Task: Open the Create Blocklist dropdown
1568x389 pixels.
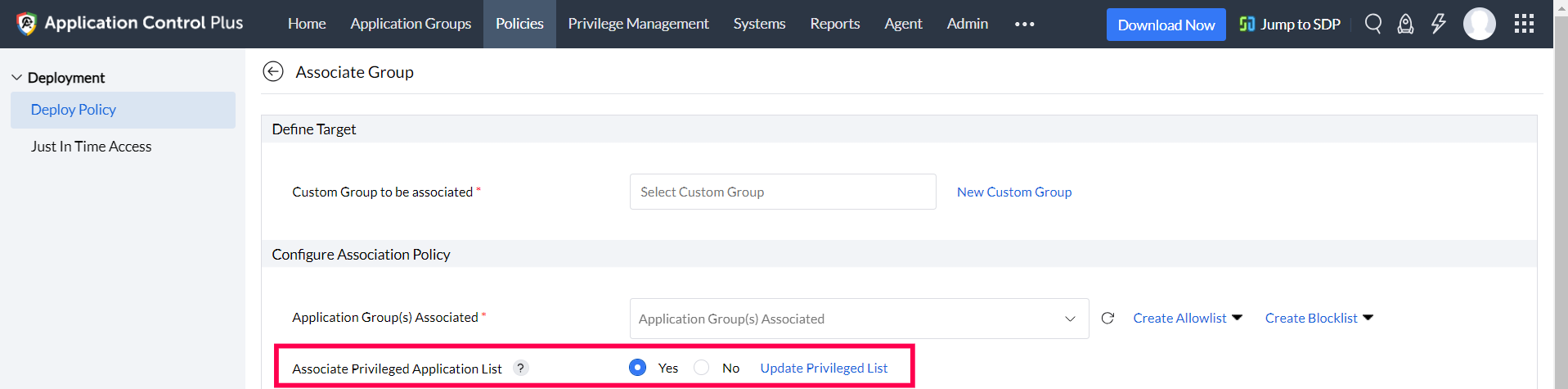Action: click(1319, 318)
